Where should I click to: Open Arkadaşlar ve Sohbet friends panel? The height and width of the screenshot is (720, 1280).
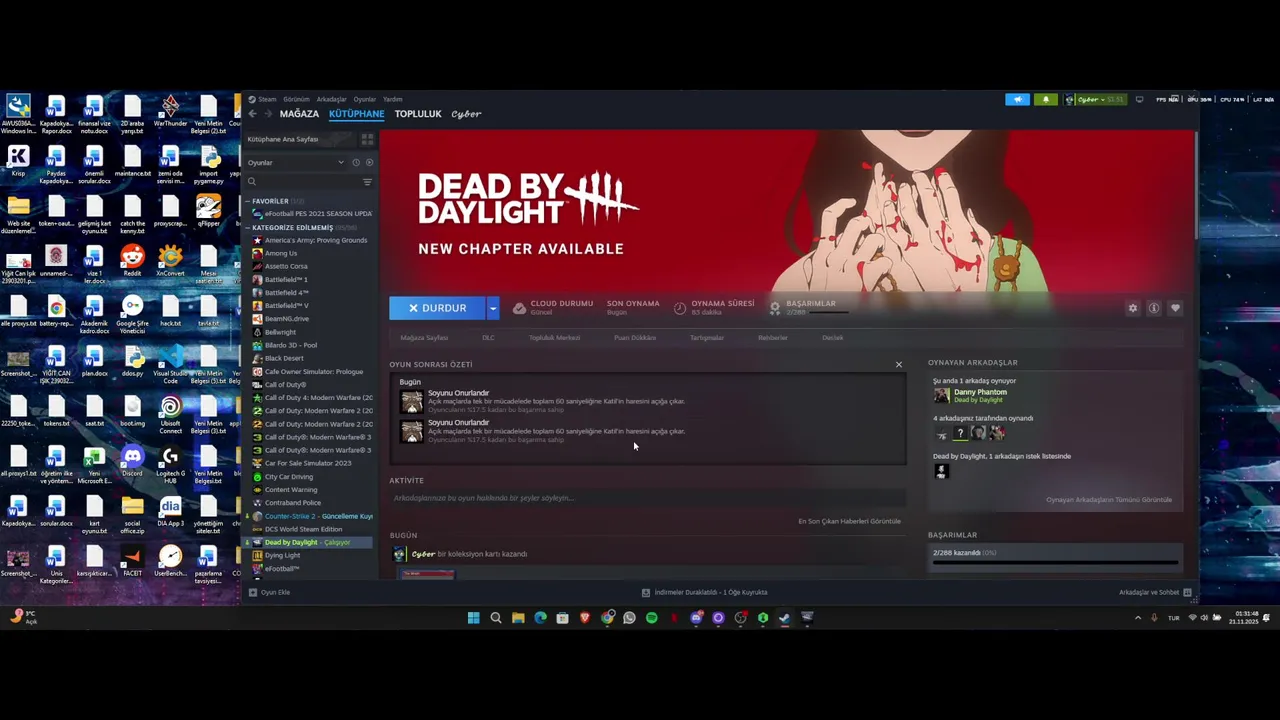(1155, 592)
